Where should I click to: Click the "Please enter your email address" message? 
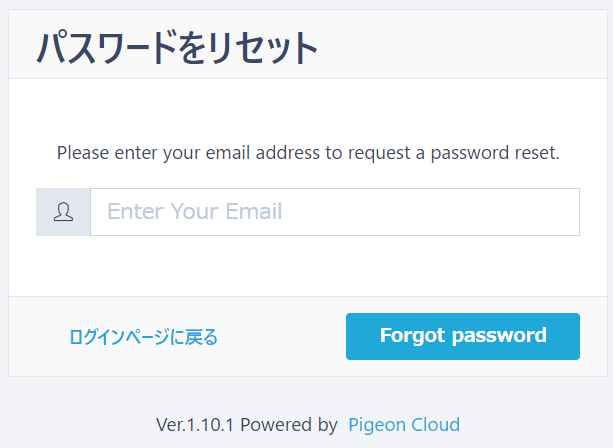[307, 154]
